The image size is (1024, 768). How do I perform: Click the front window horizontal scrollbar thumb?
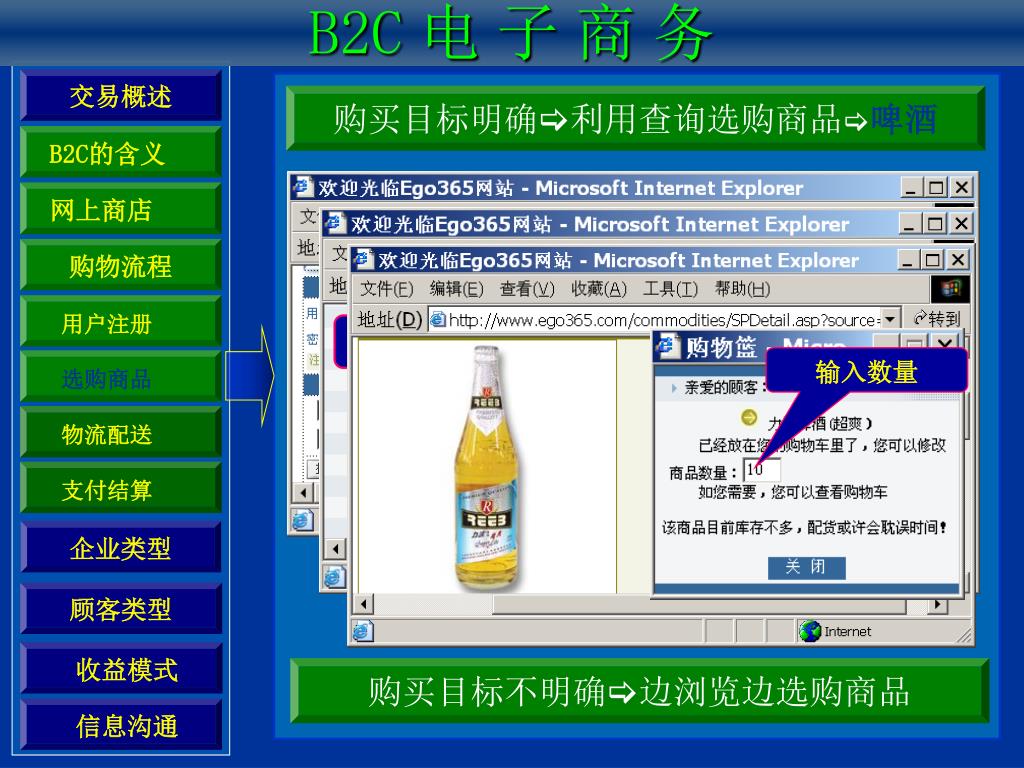pos(699,605)
